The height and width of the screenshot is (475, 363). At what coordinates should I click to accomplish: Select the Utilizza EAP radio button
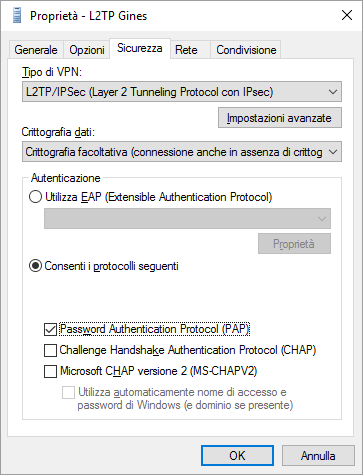tap(36, 197)
